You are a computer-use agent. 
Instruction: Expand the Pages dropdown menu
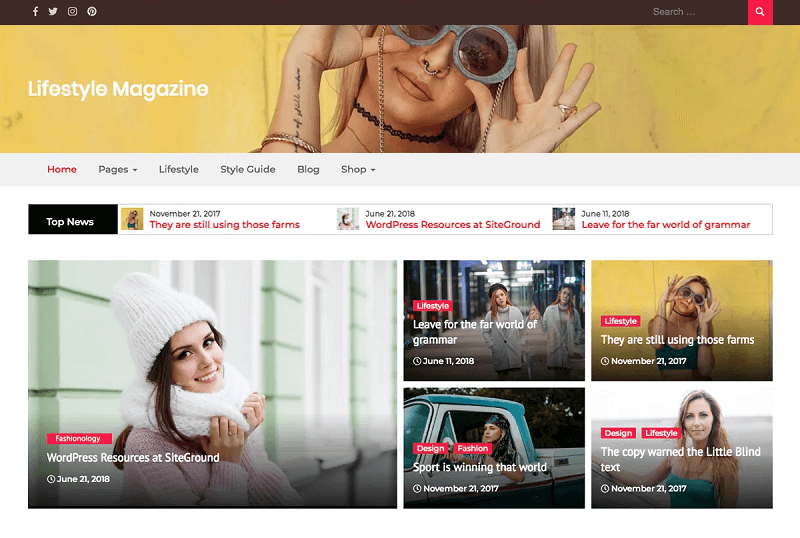tap(118, 169)
